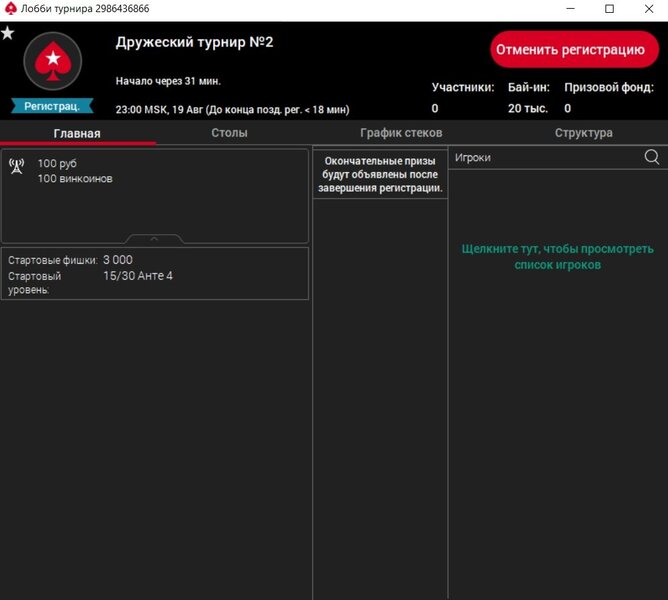Minimize the tournament lobby window
Viewport: 668px width, 600px height.
click(x=565, y=9)
